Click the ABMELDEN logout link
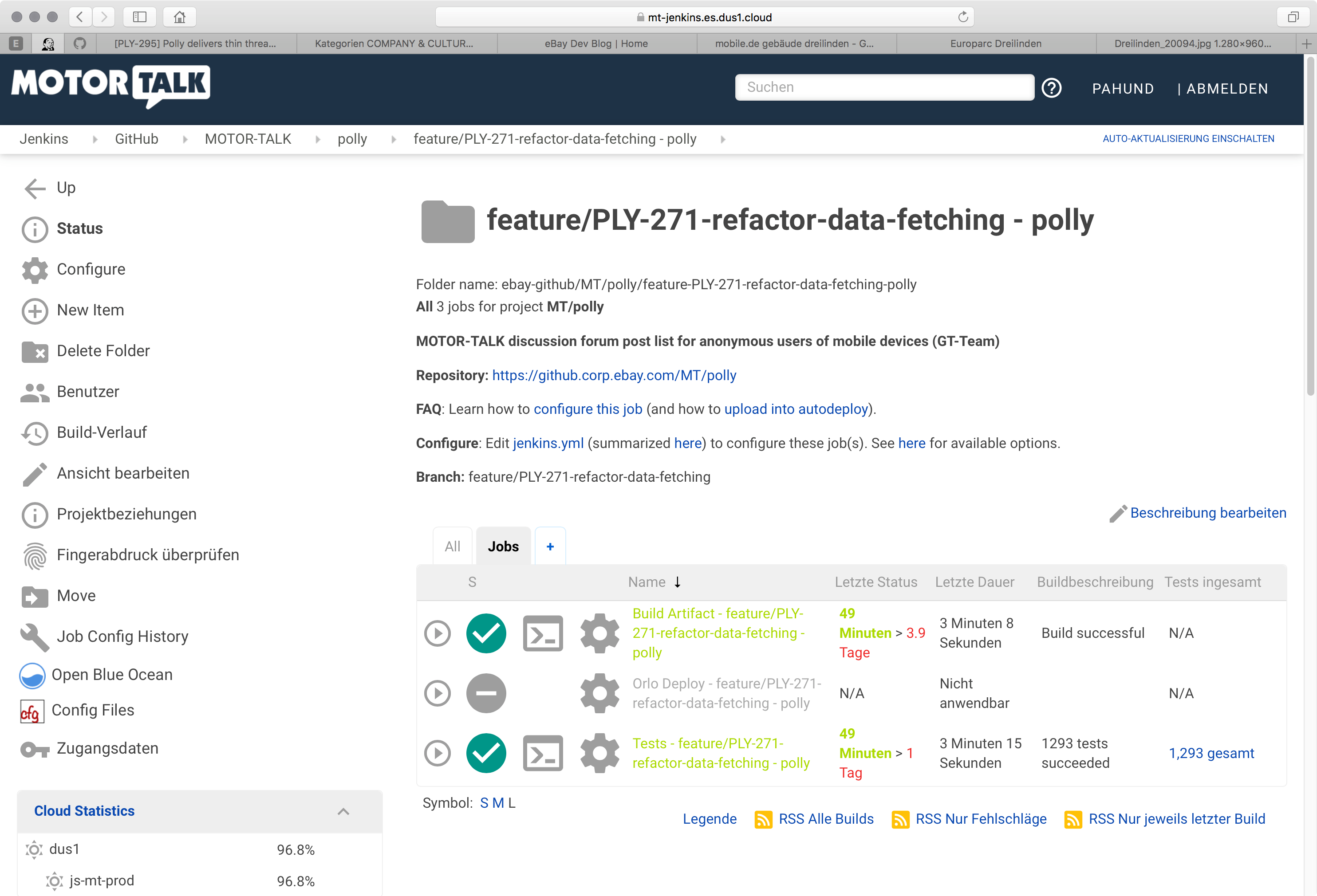Viewport: 1317px width, 896px height. click(1227, 89)
